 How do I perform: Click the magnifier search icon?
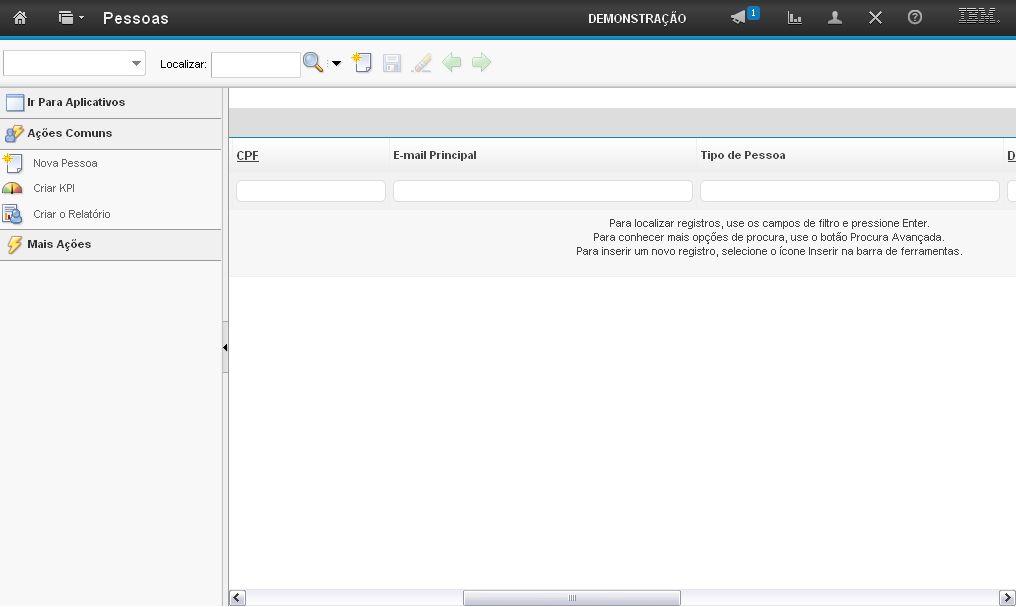313,63
